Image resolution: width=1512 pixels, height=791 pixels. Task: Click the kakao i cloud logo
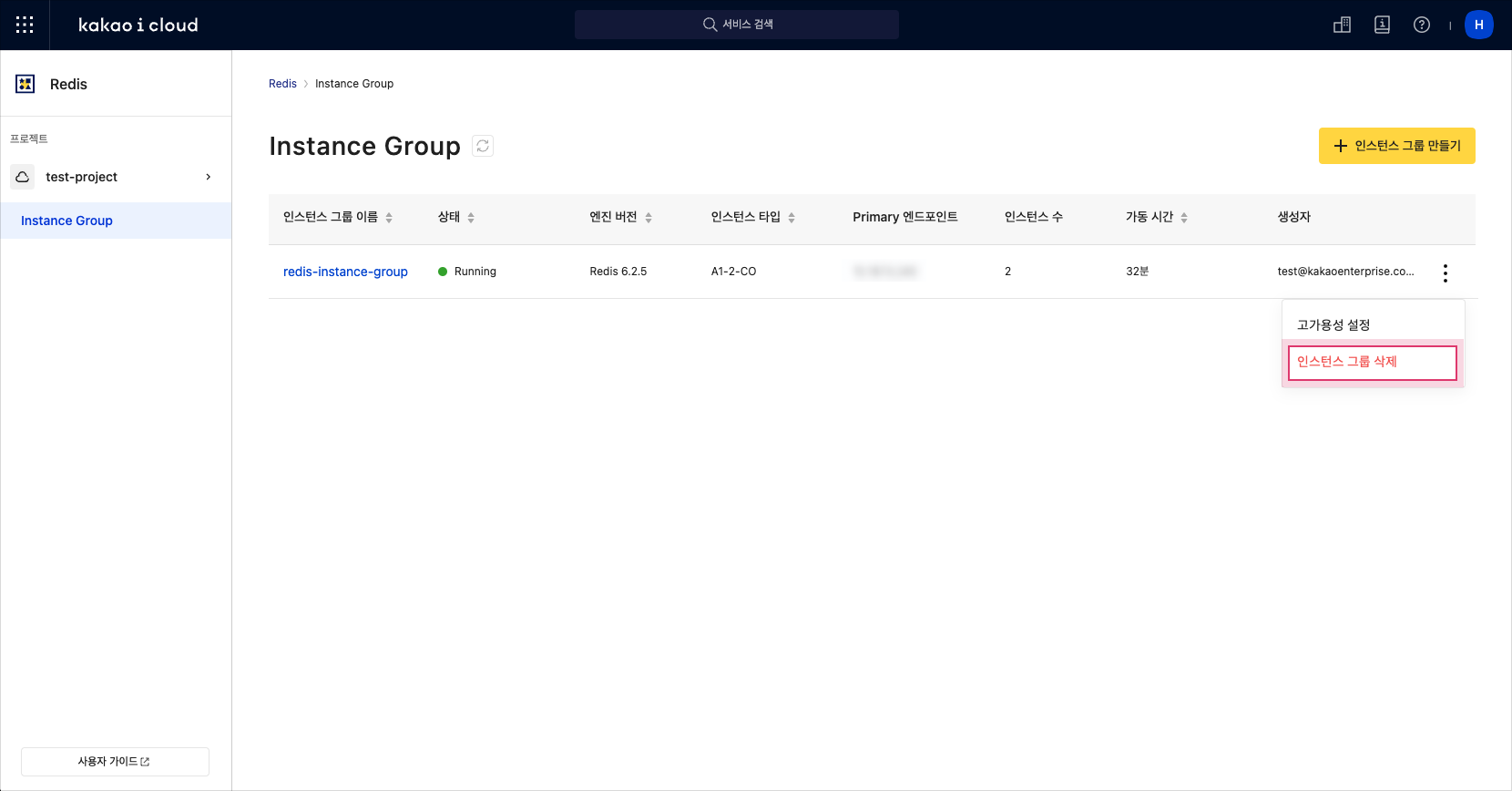pos(138,25)
